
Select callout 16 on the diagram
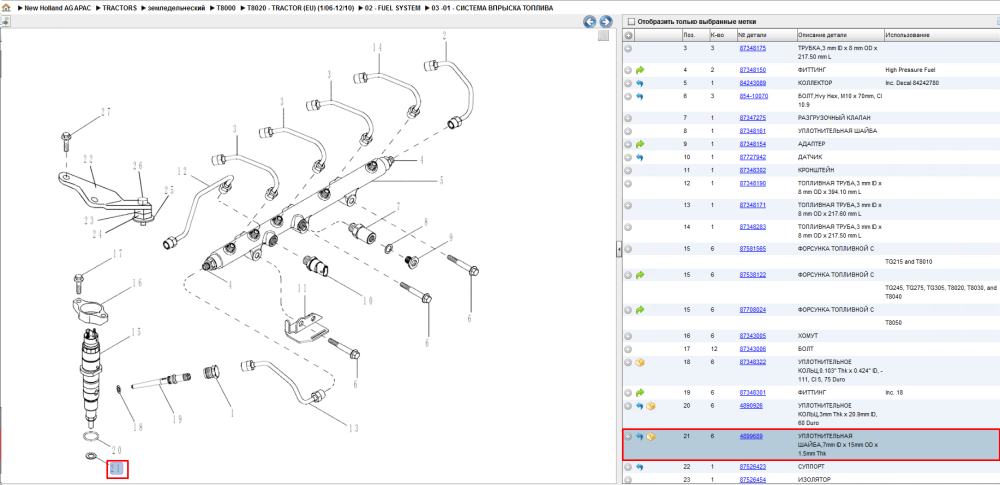136,282
